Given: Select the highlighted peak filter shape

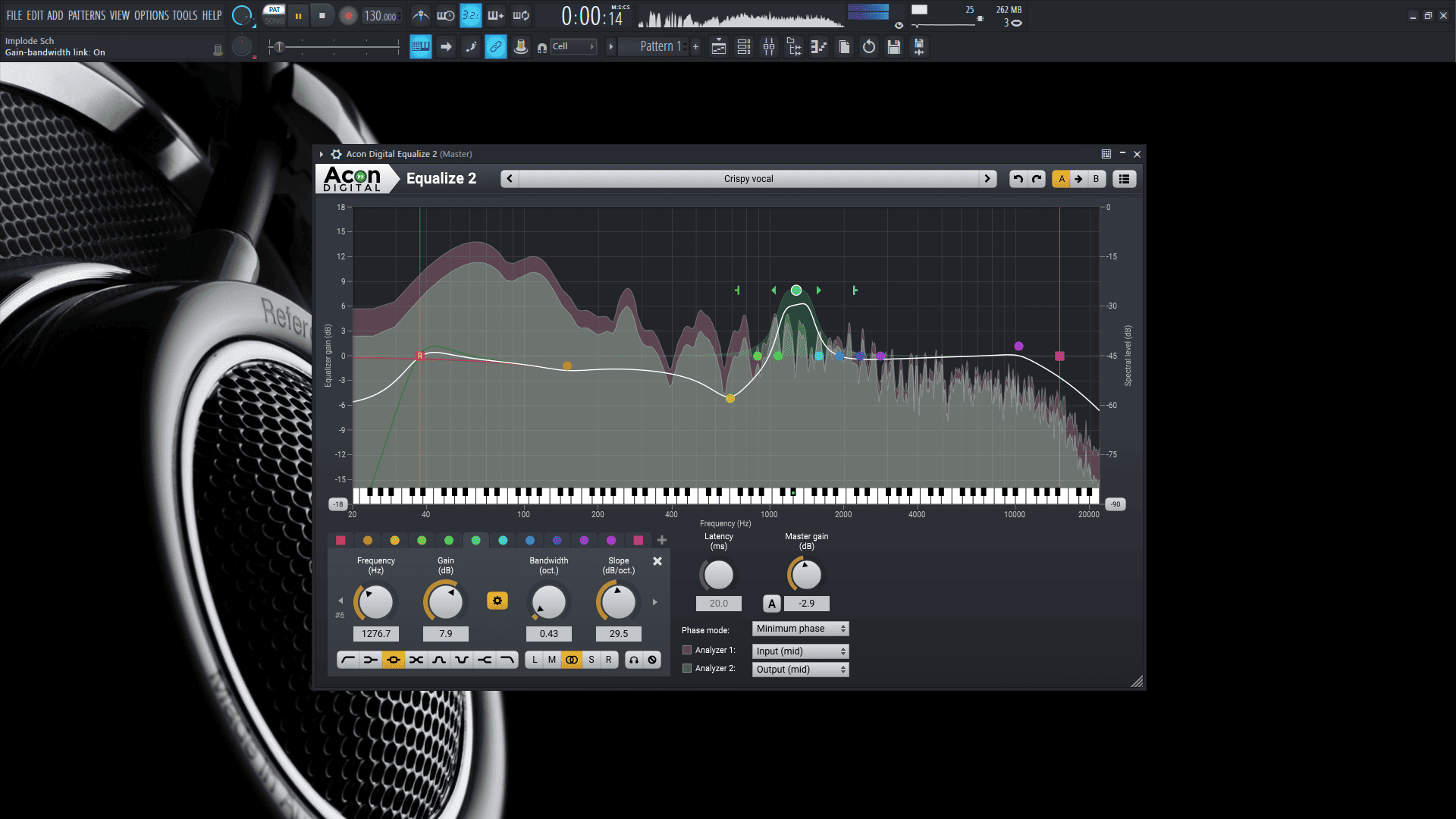Looking at the screenshot, I should [394, 660].
